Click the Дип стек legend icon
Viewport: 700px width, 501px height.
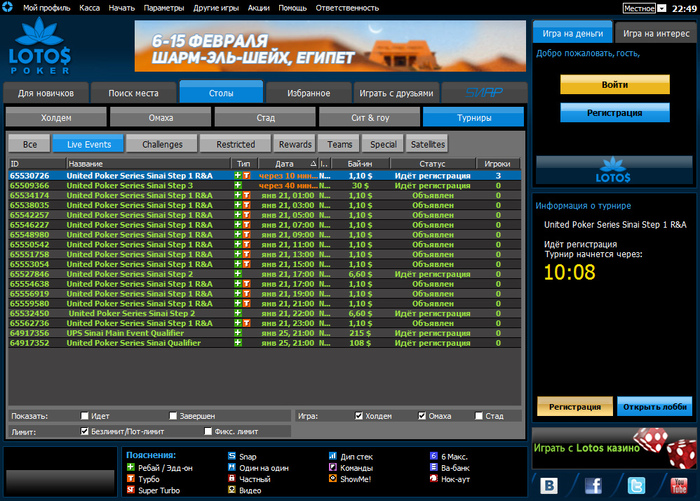[x=333, y=456]
